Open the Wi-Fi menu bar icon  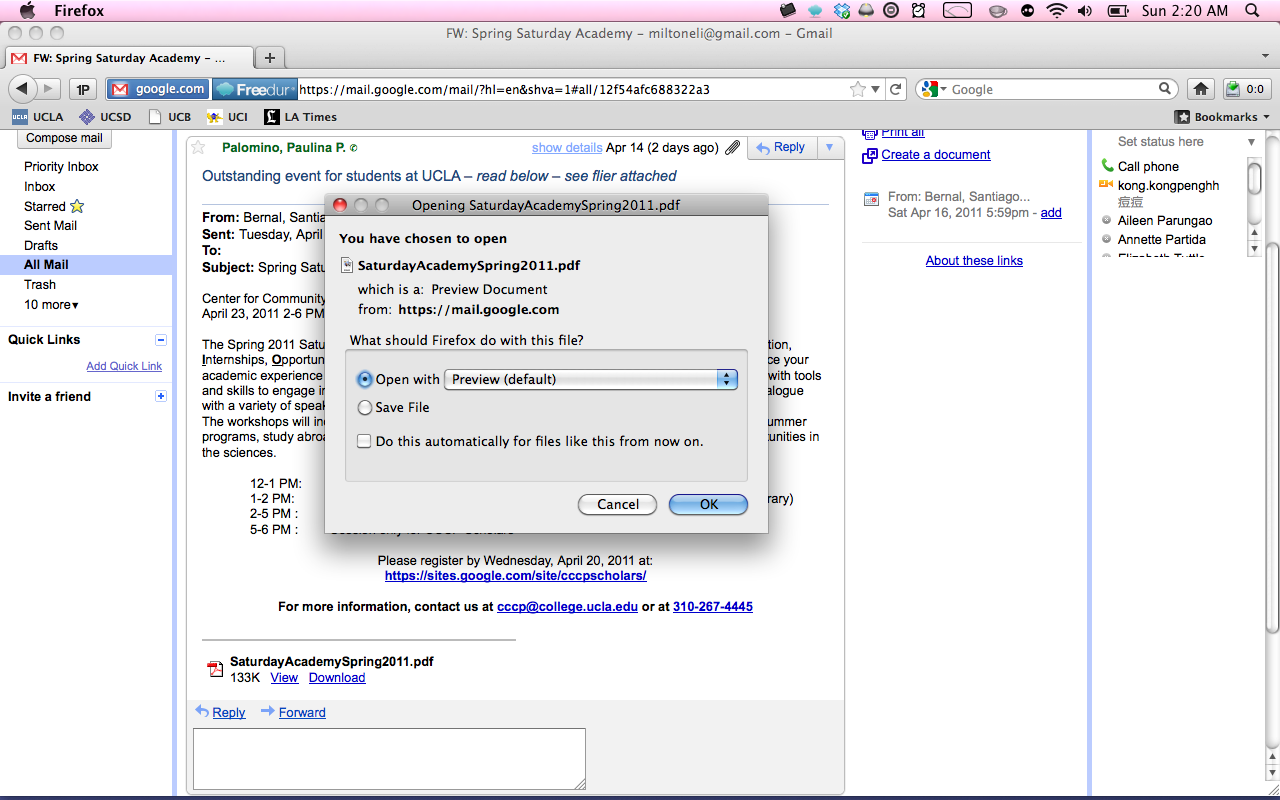click(1057, 11)
